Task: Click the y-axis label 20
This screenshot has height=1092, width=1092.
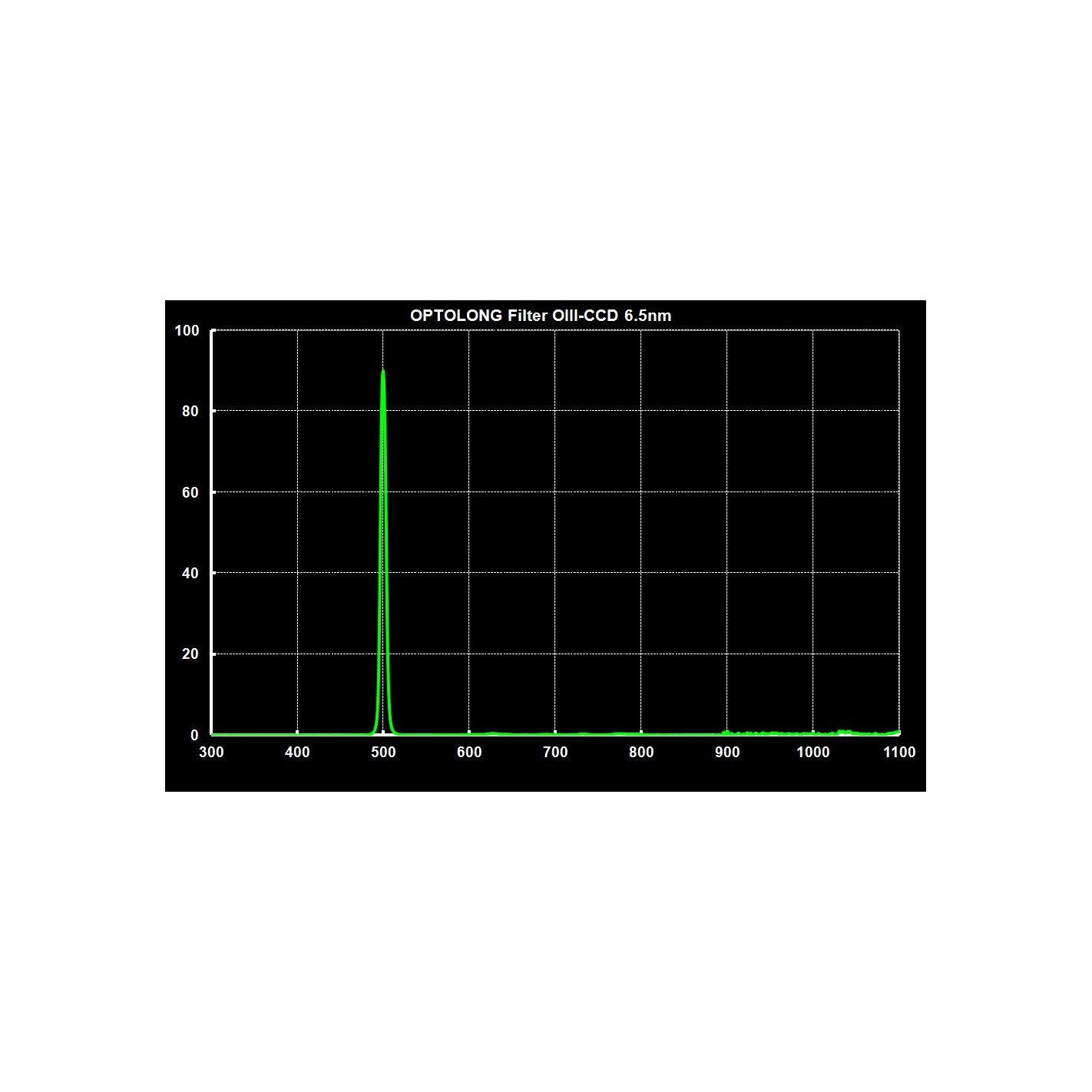Action: 190,654
